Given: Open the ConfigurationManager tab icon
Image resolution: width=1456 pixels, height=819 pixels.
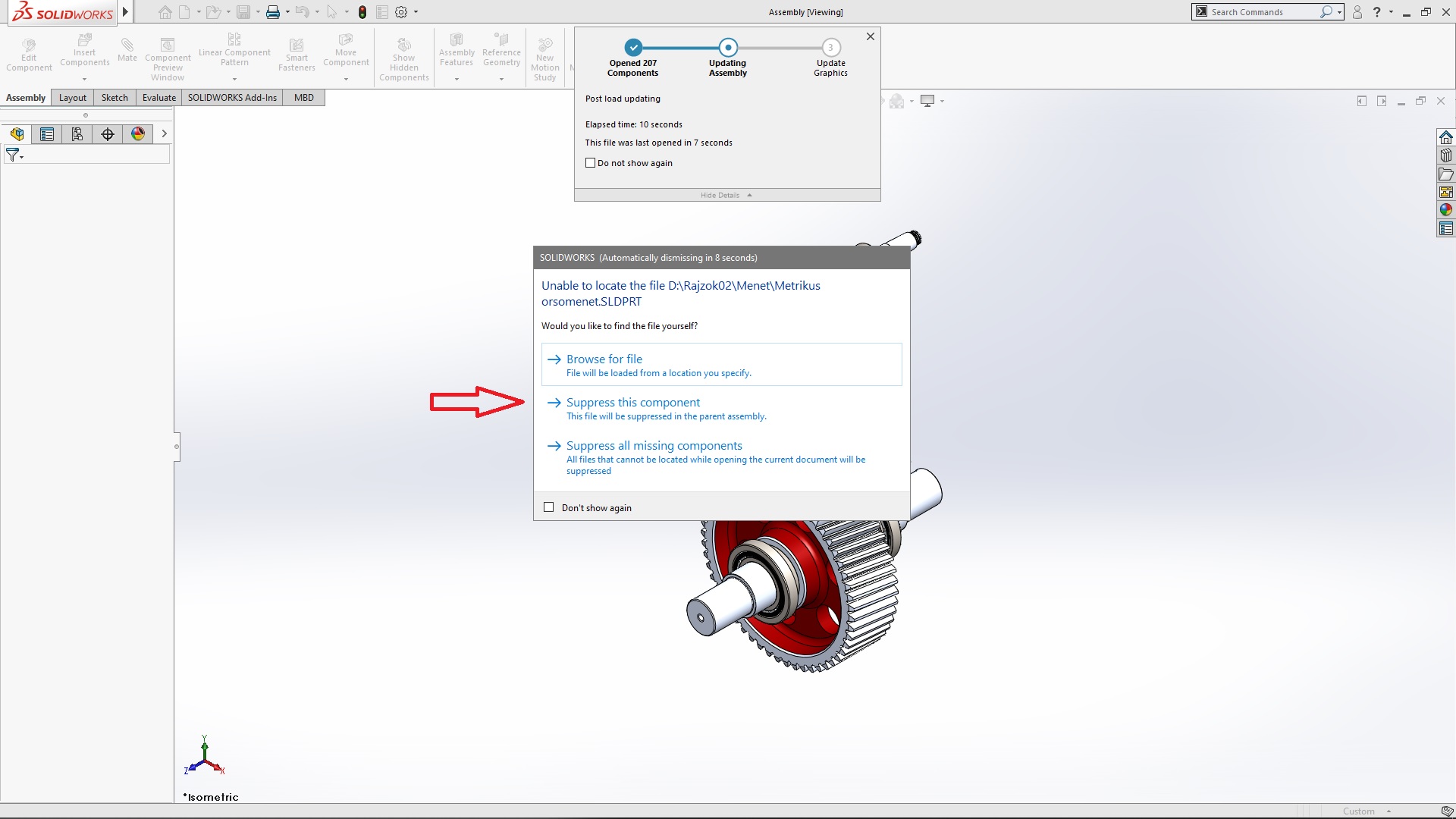Looking at the screenshot, I should [77, 134].
